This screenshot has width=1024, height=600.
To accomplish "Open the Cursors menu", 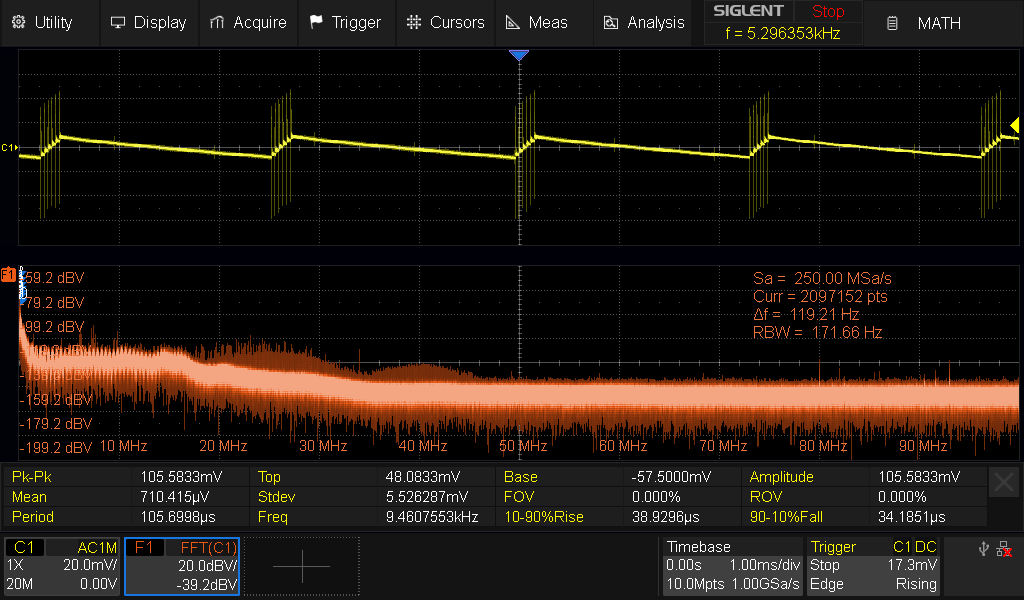I will [x=445, y=22].
